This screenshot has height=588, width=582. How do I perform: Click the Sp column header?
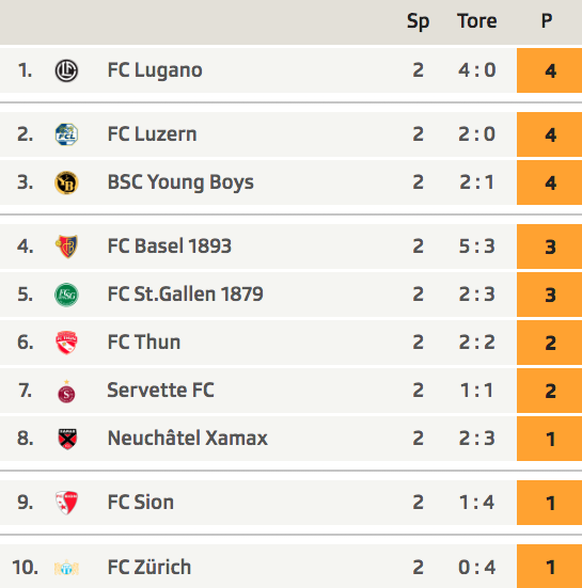pyautogui.click(x=418, y=22)
